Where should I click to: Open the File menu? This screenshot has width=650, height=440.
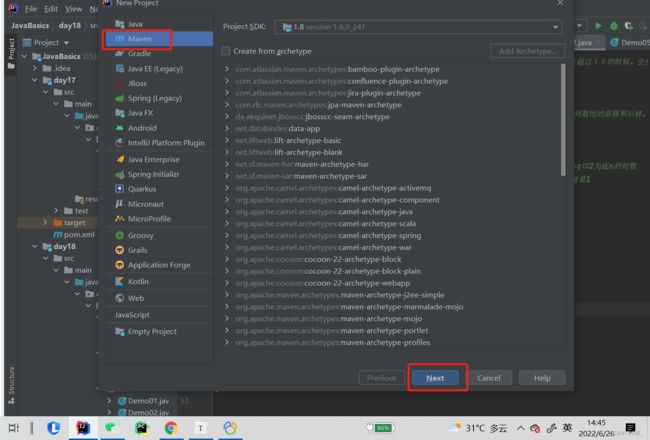31,9
